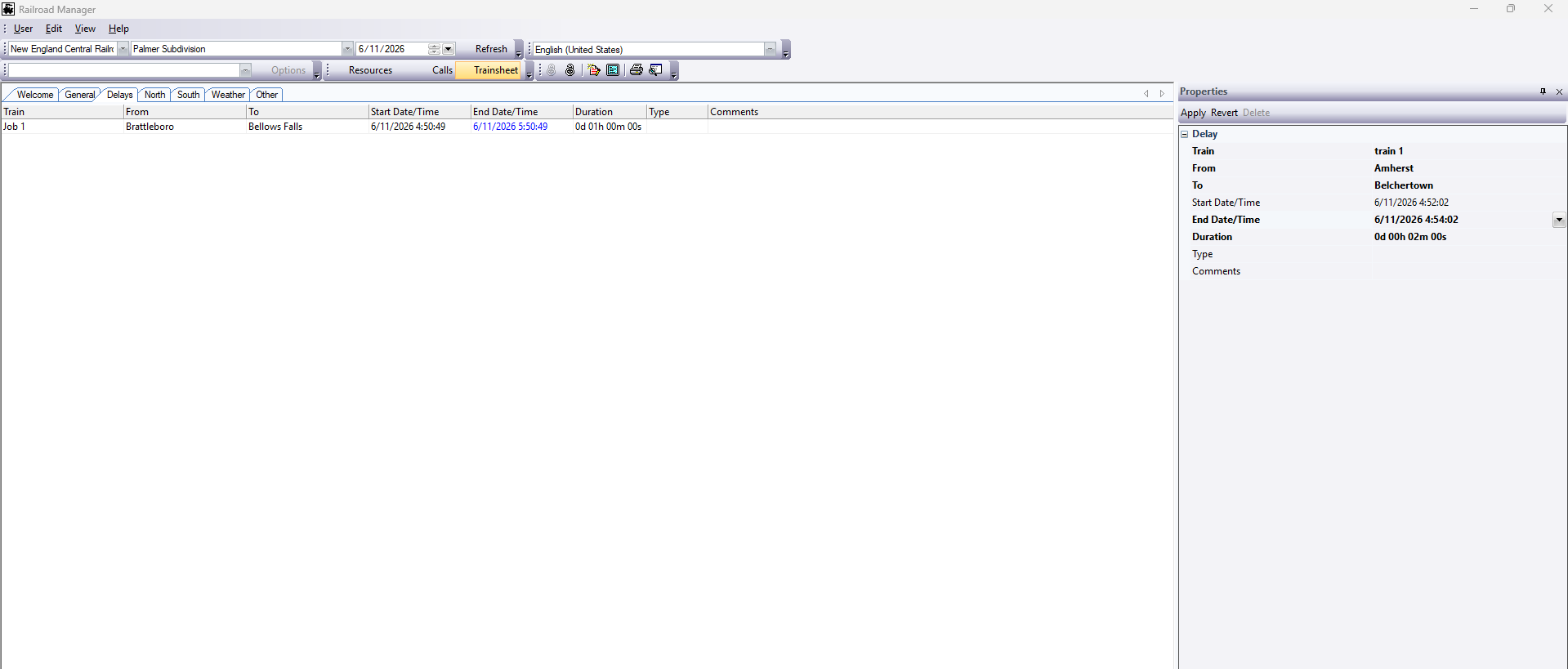This screenshot has height=669, width=1568.
Task: Open the User menu
Action: (23, 29)
